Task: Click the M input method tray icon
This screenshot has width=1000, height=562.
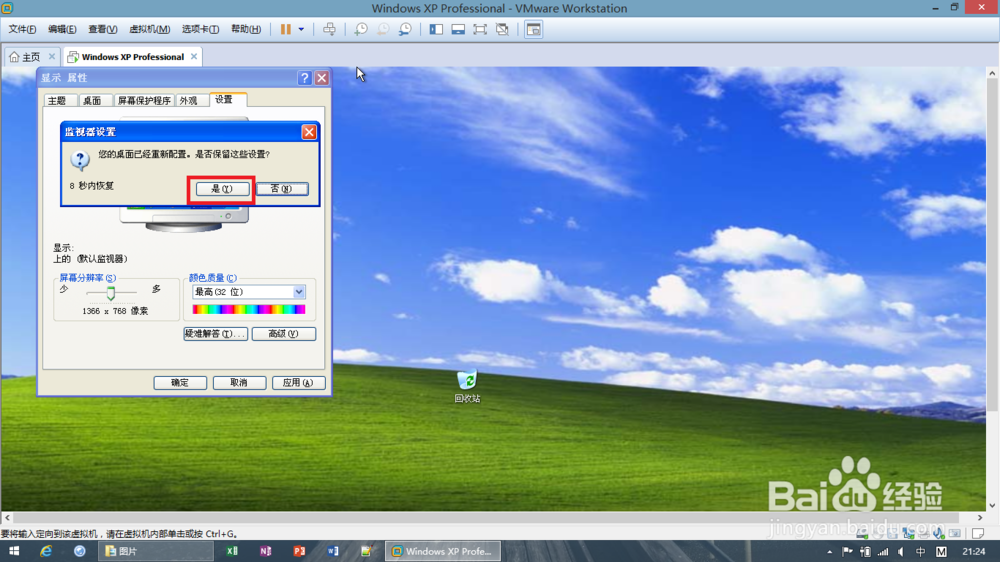Action: coord(941,552)
